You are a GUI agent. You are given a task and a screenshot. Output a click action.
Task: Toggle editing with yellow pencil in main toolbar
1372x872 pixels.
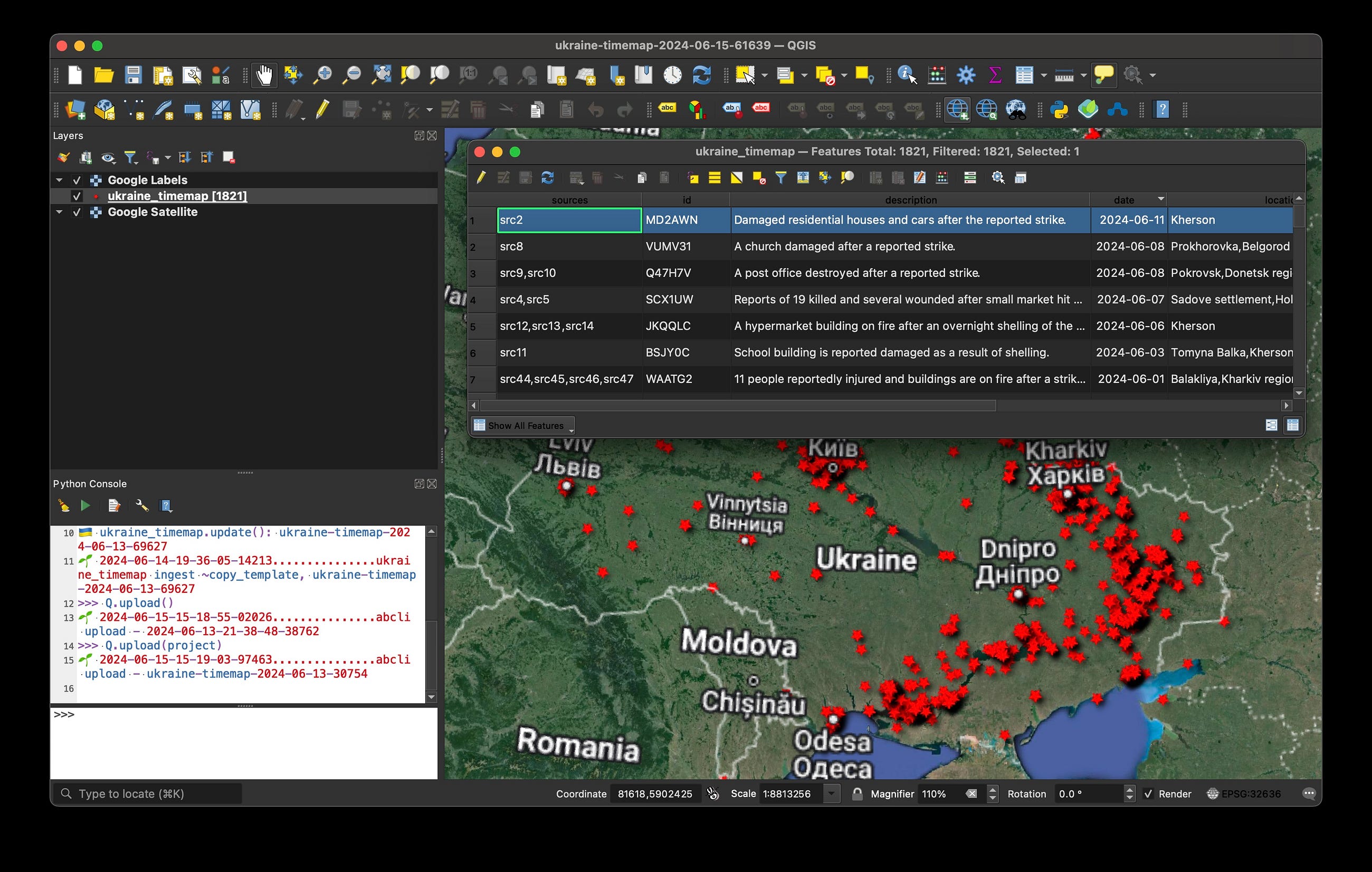click(x=322, y=109)
